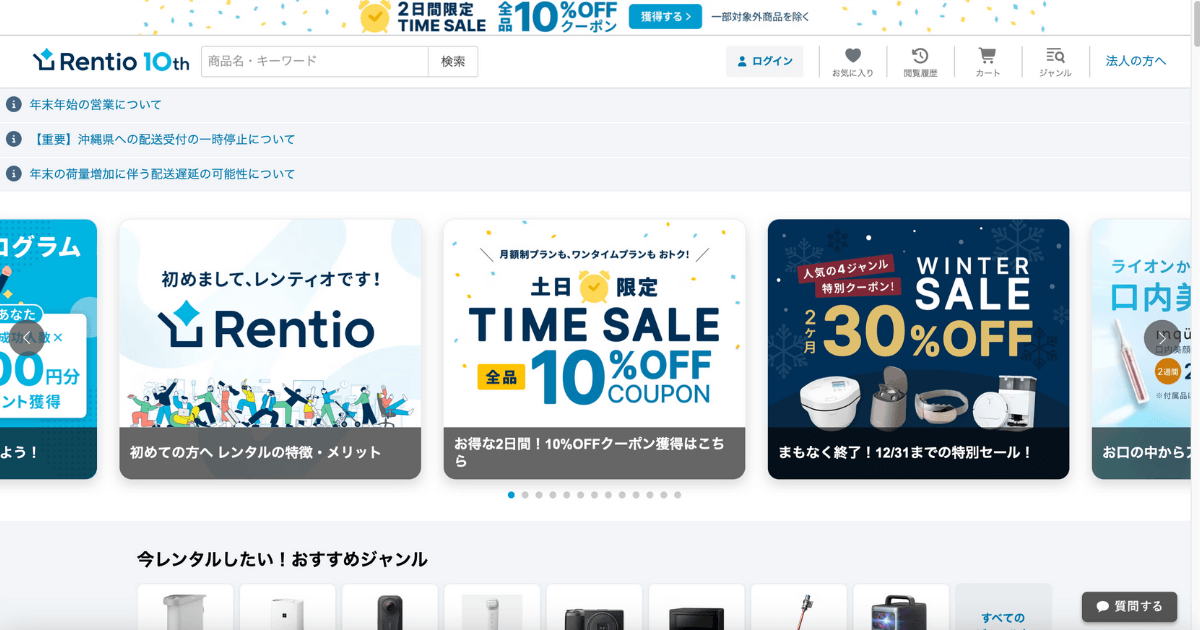Select the second carousel pagination dot

pyautogui.click(x=525, y=495)
